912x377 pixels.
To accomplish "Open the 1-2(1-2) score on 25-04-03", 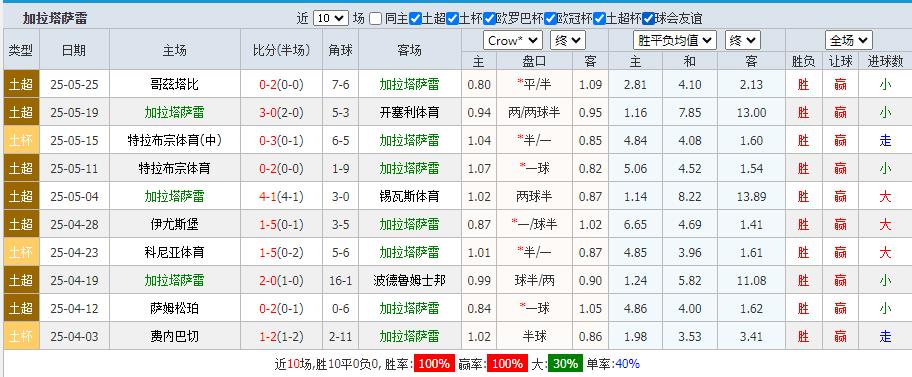I will (282, 336).
